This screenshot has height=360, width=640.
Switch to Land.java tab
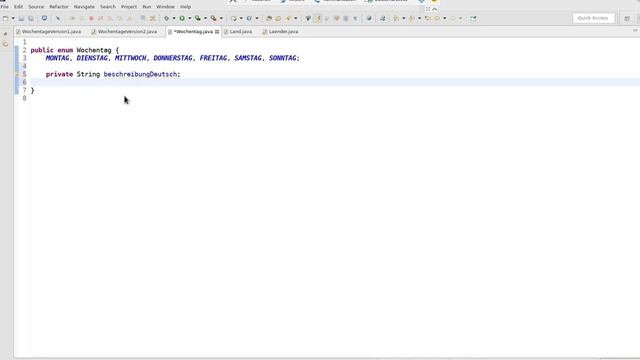[238, 31]
